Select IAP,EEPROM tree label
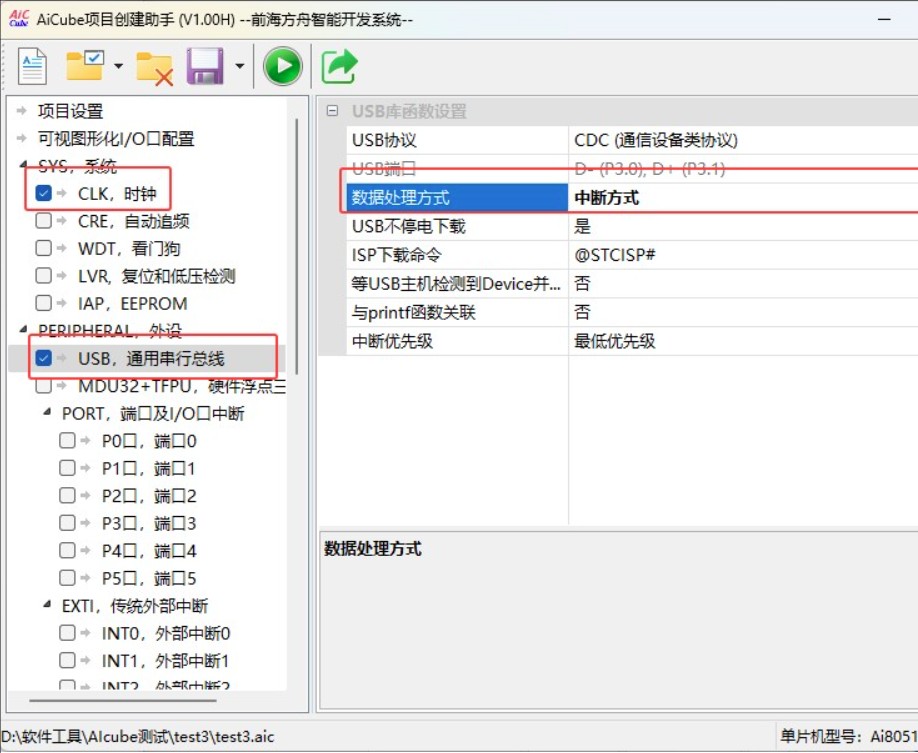Screen dimensions: 918x753 (x=132, y=304)
